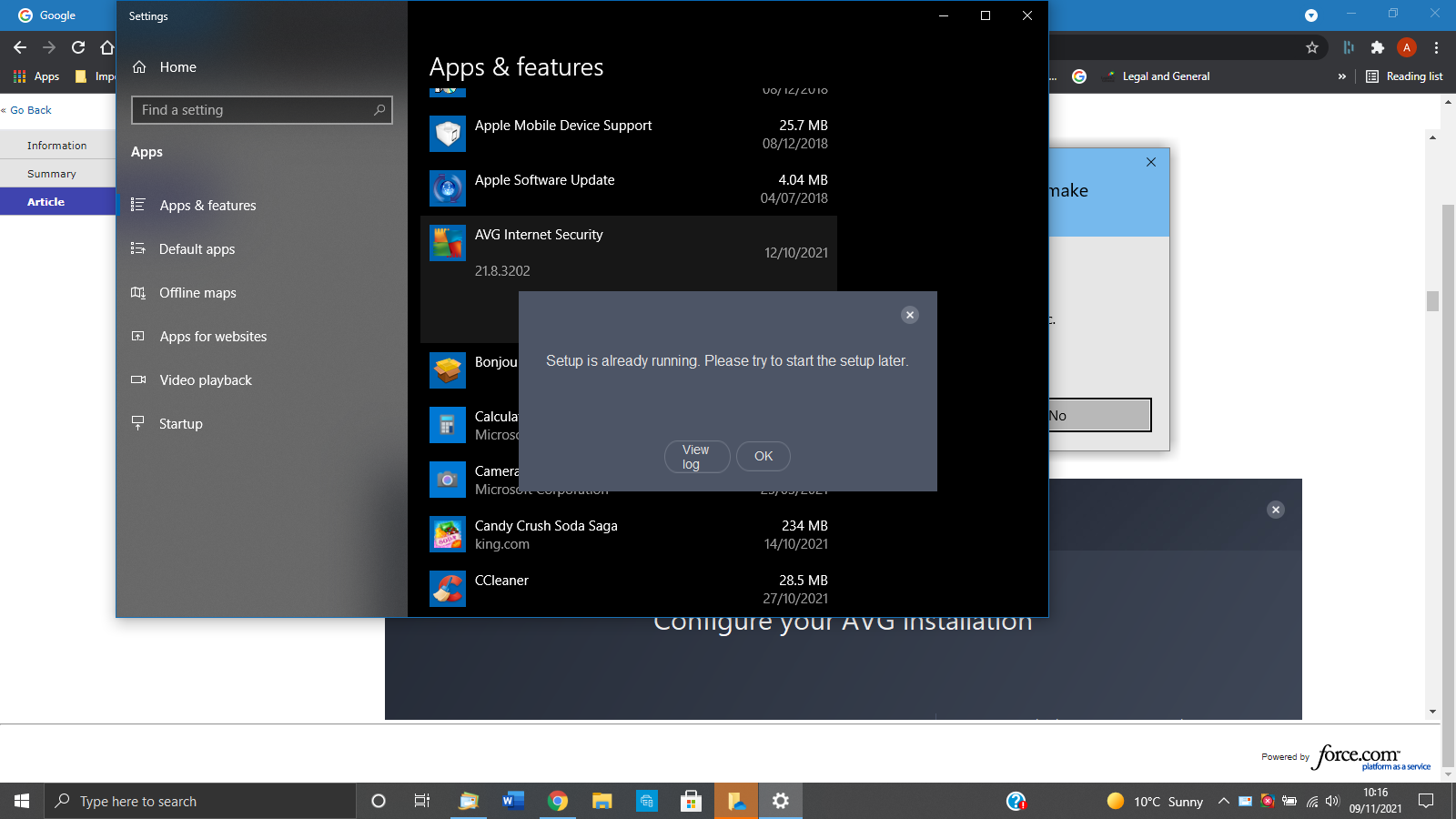Image resolution: width=1456 pixels, height=819 pixels.
Task: Click View log button in dialog
Action: tap(697, 457)
